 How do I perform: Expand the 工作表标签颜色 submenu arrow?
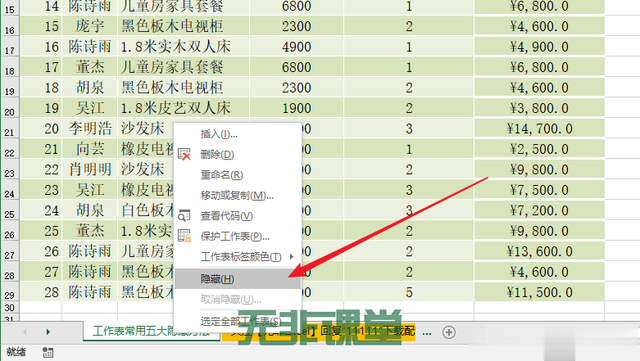point(291,256)
